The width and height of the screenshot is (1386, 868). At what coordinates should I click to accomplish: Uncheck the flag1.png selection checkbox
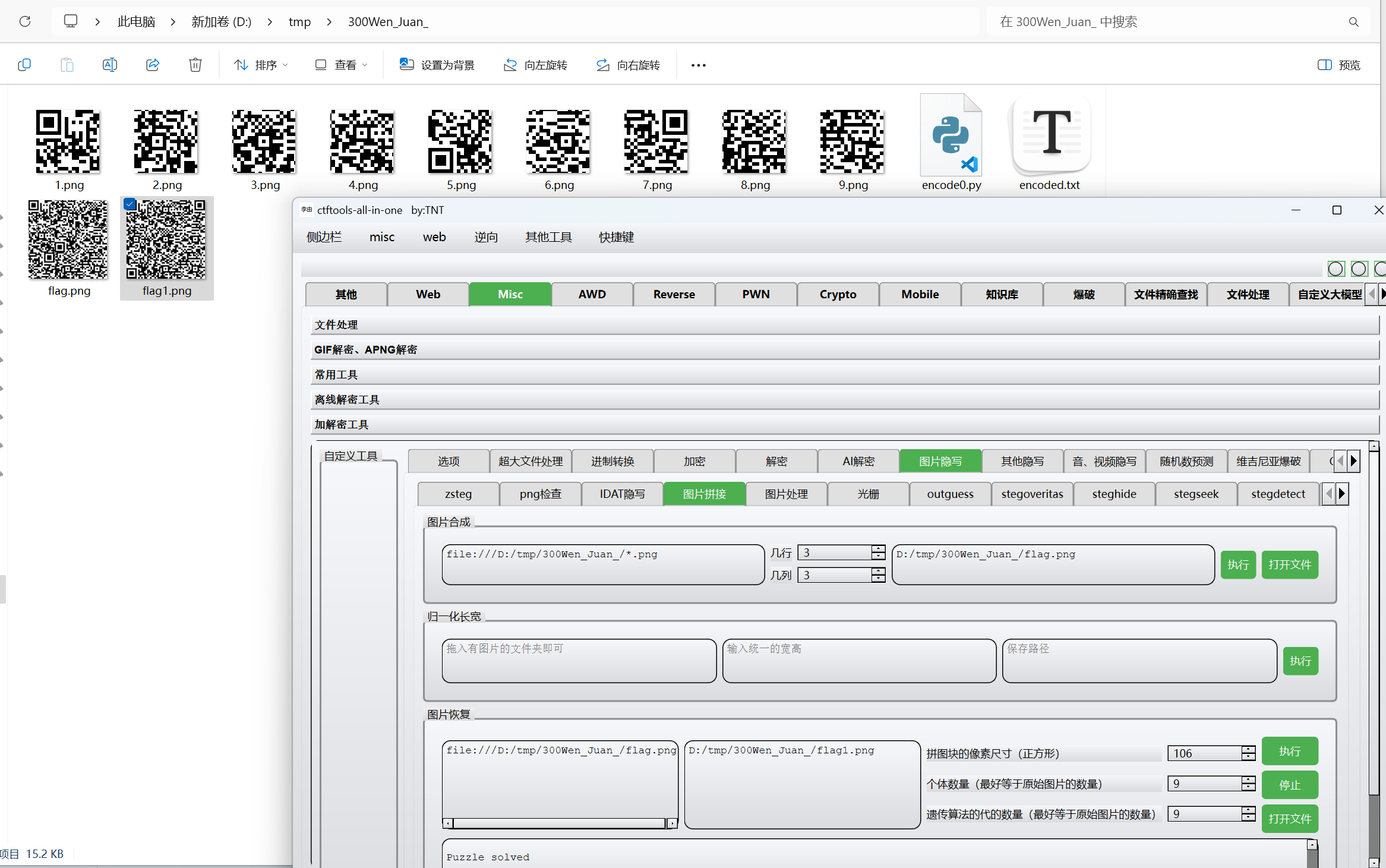(x=130, y=204)
